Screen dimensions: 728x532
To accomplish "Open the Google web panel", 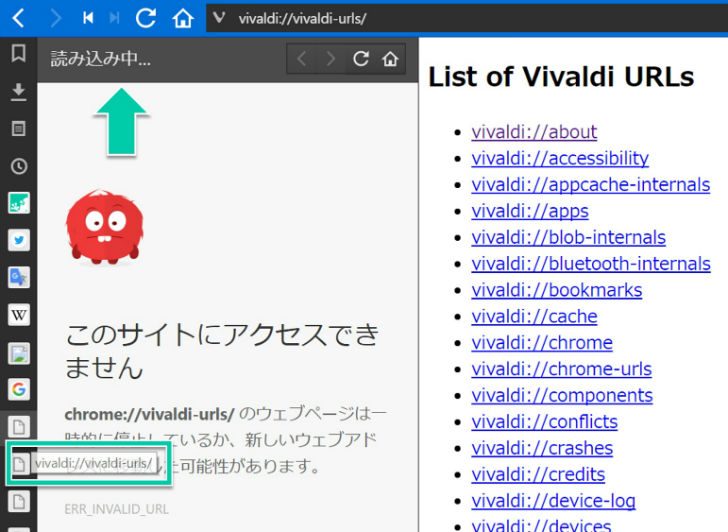I will point(19,389).
